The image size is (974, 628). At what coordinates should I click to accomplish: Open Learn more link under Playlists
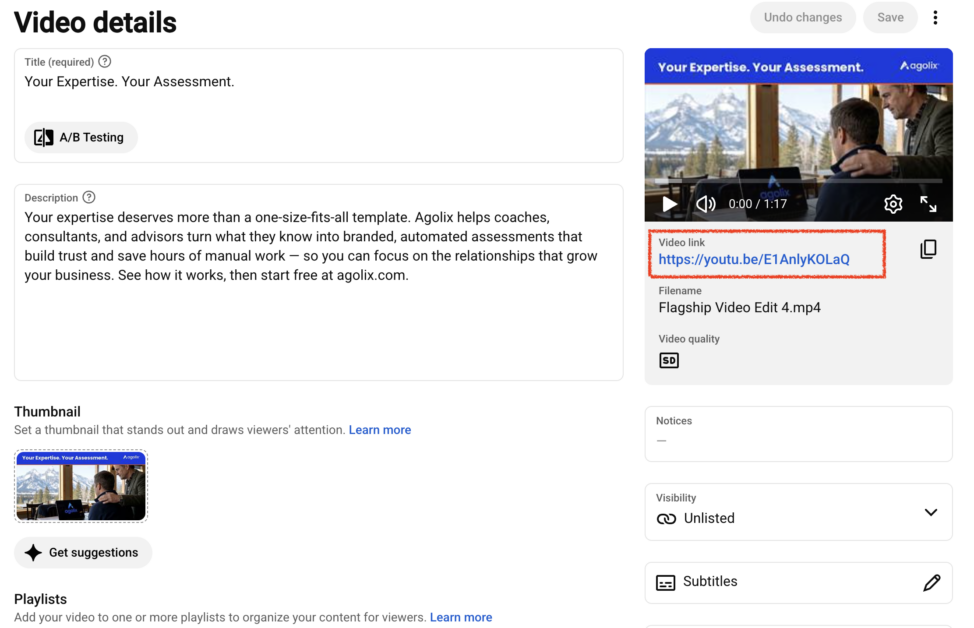point(461,617)
